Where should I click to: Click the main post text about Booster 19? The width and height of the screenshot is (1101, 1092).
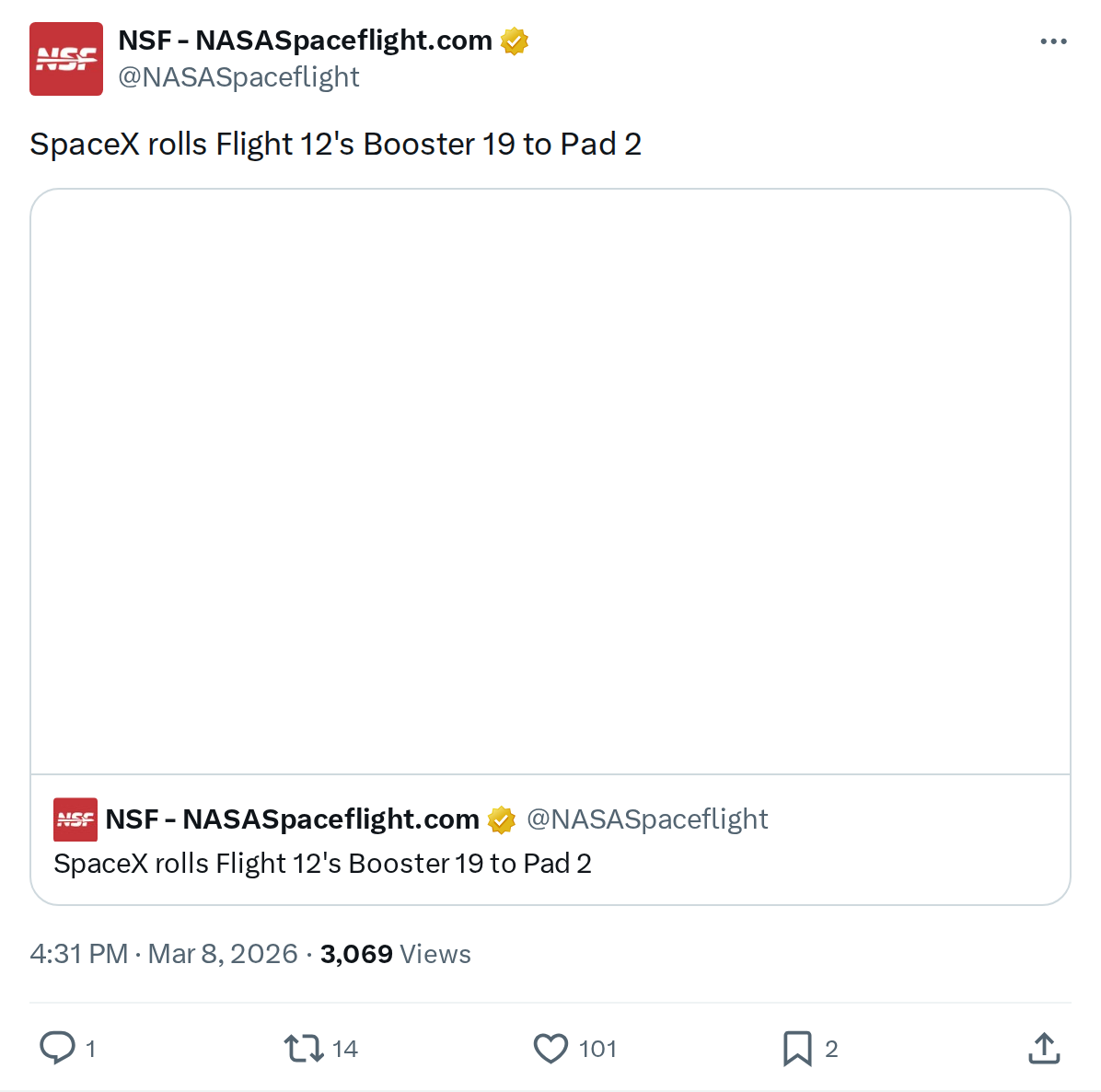tap(335, 145)
